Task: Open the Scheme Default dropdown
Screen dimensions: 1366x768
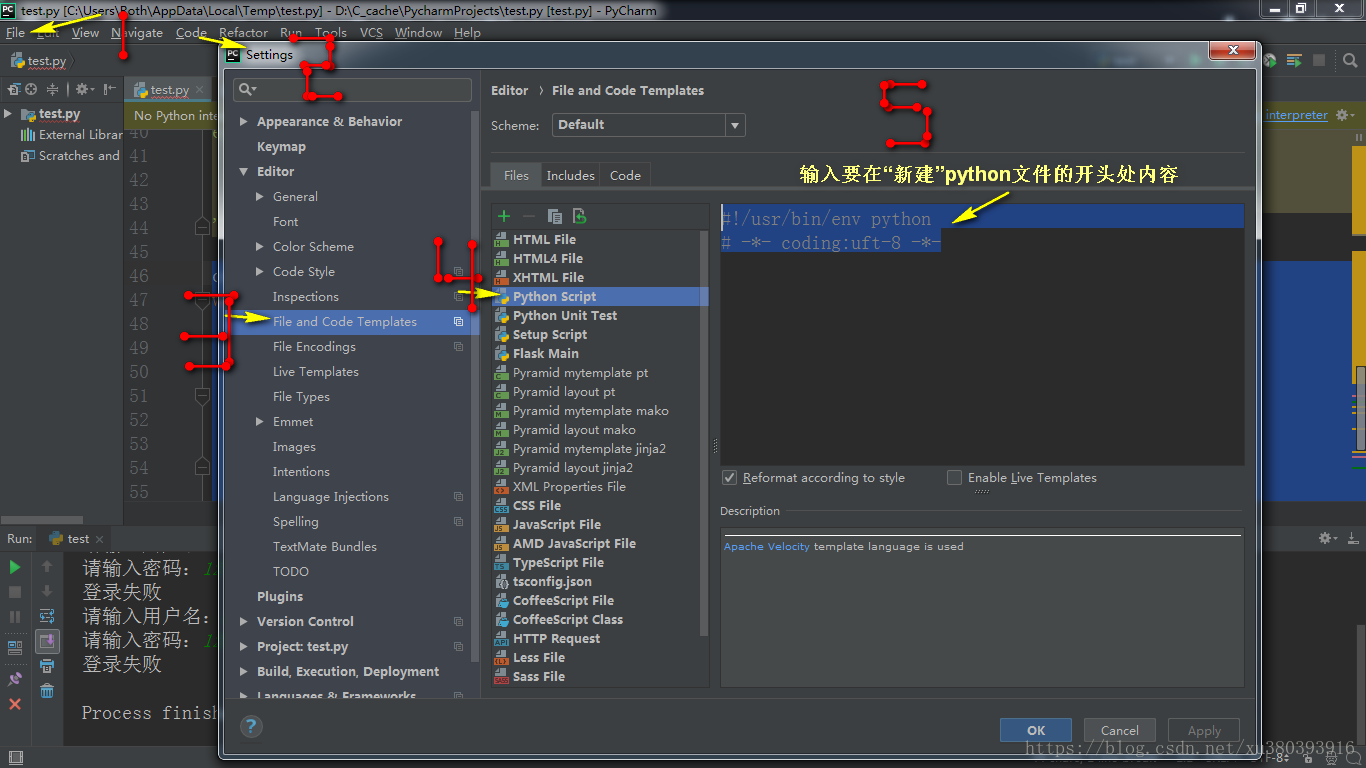Action: coord(648,125)
